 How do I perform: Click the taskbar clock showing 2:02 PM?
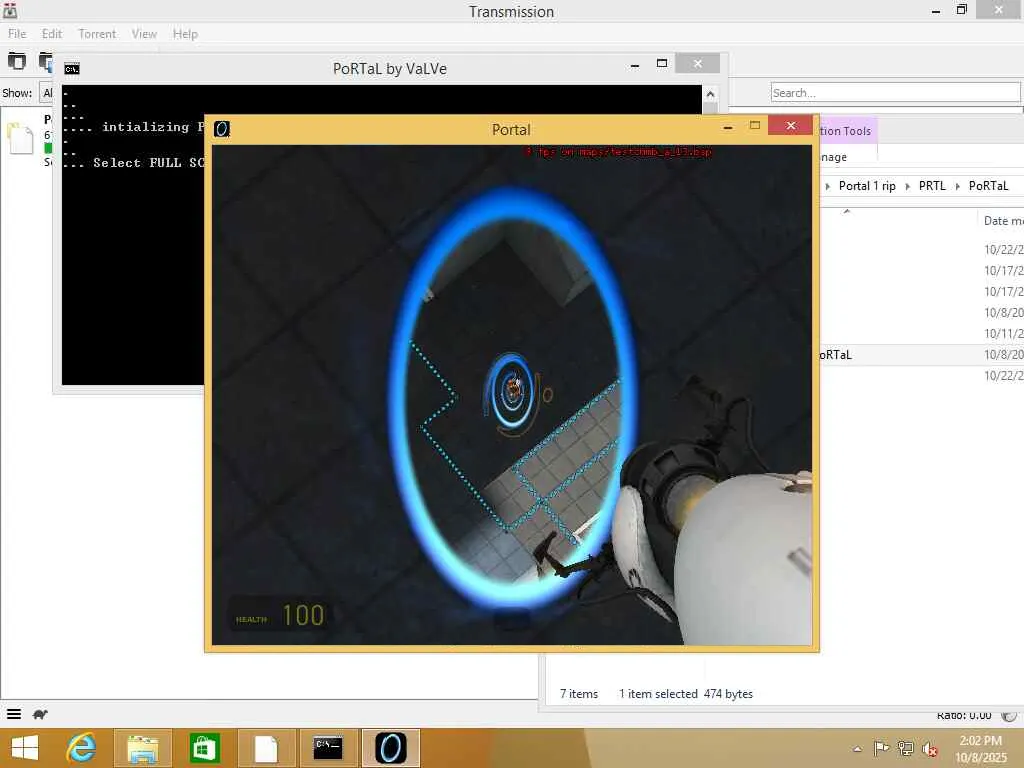coord(982,748)
